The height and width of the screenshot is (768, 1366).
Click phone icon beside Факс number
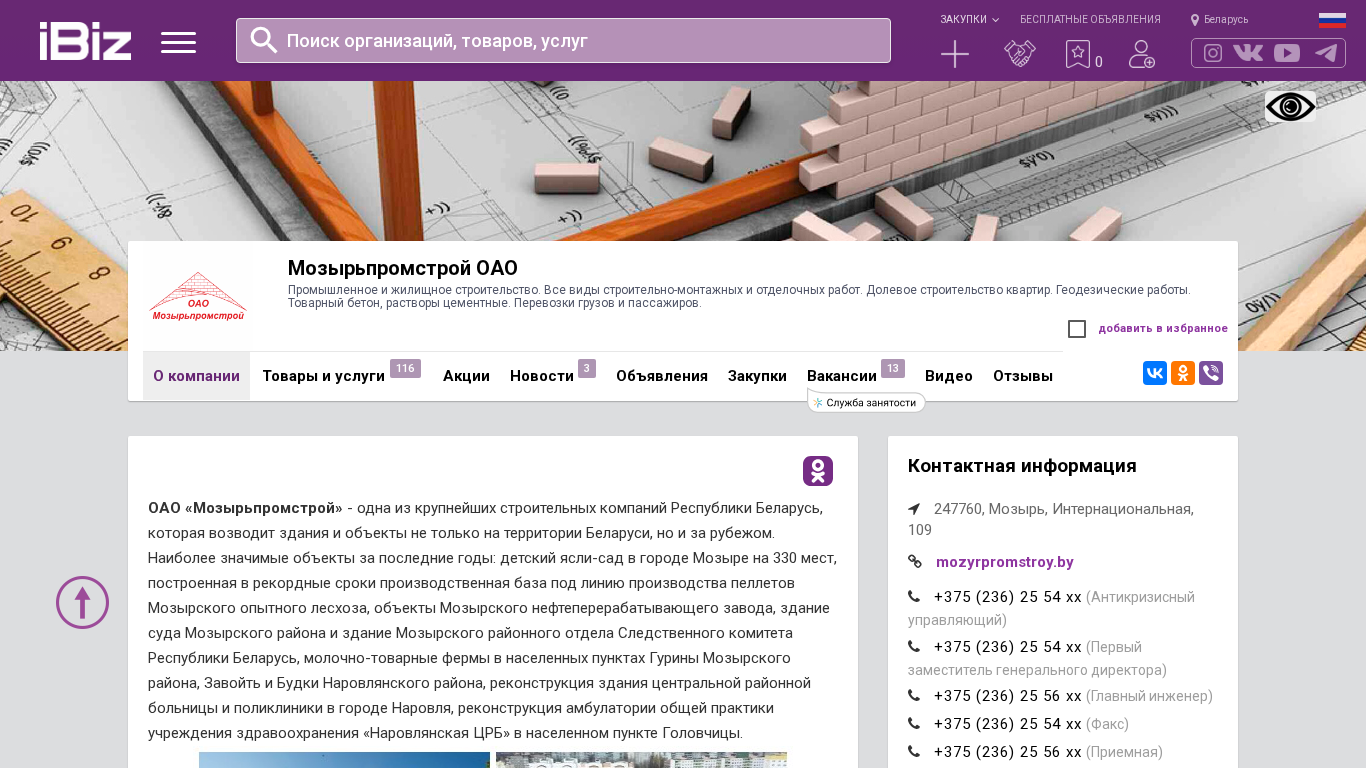tap(914, 723)
